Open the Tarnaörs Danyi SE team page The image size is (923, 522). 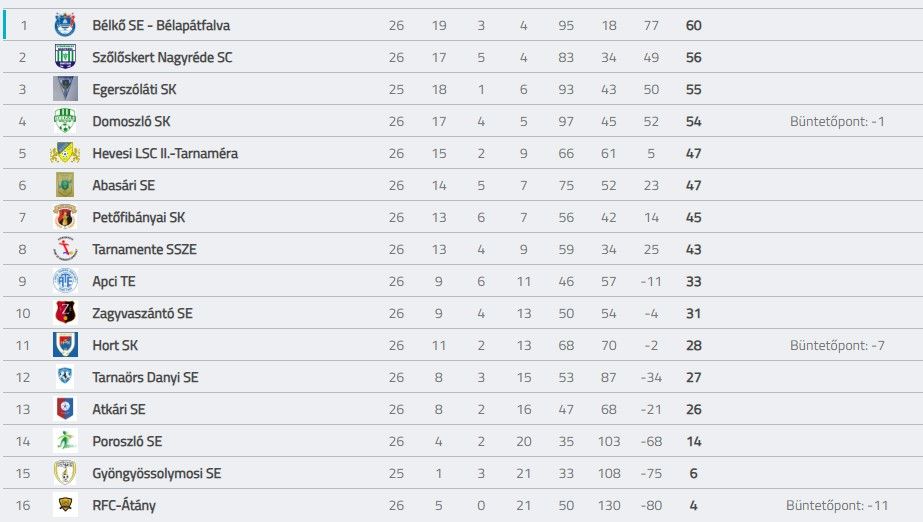pos(145,377)
